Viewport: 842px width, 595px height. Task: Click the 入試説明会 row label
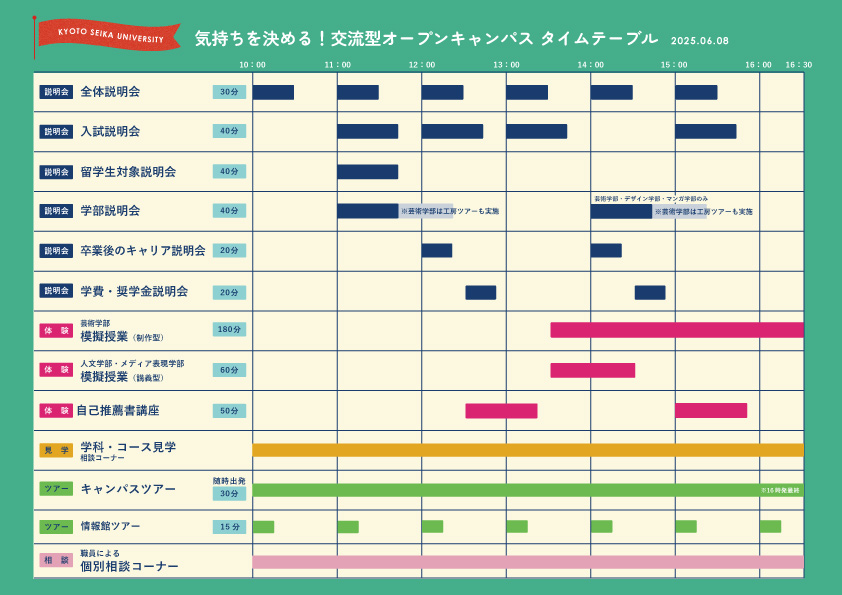110,132
